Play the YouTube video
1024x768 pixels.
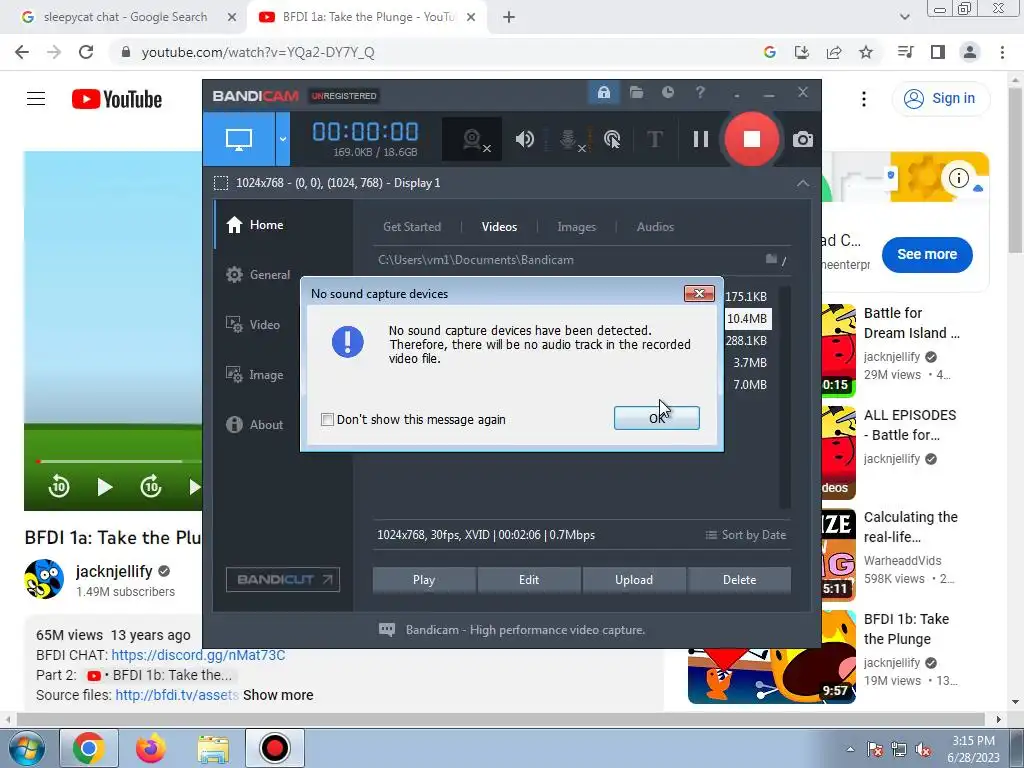point(104,487)
